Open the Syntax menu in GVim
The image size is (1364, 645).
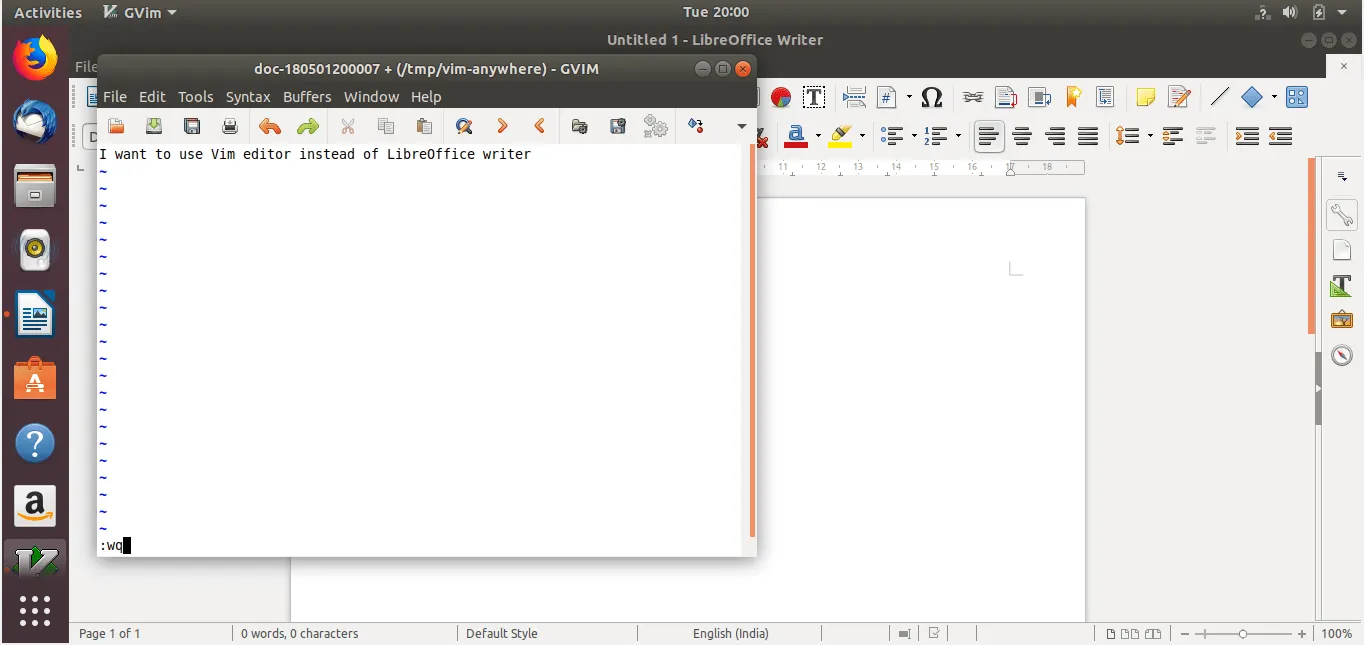pyautogui.click(x=248, y=97)
